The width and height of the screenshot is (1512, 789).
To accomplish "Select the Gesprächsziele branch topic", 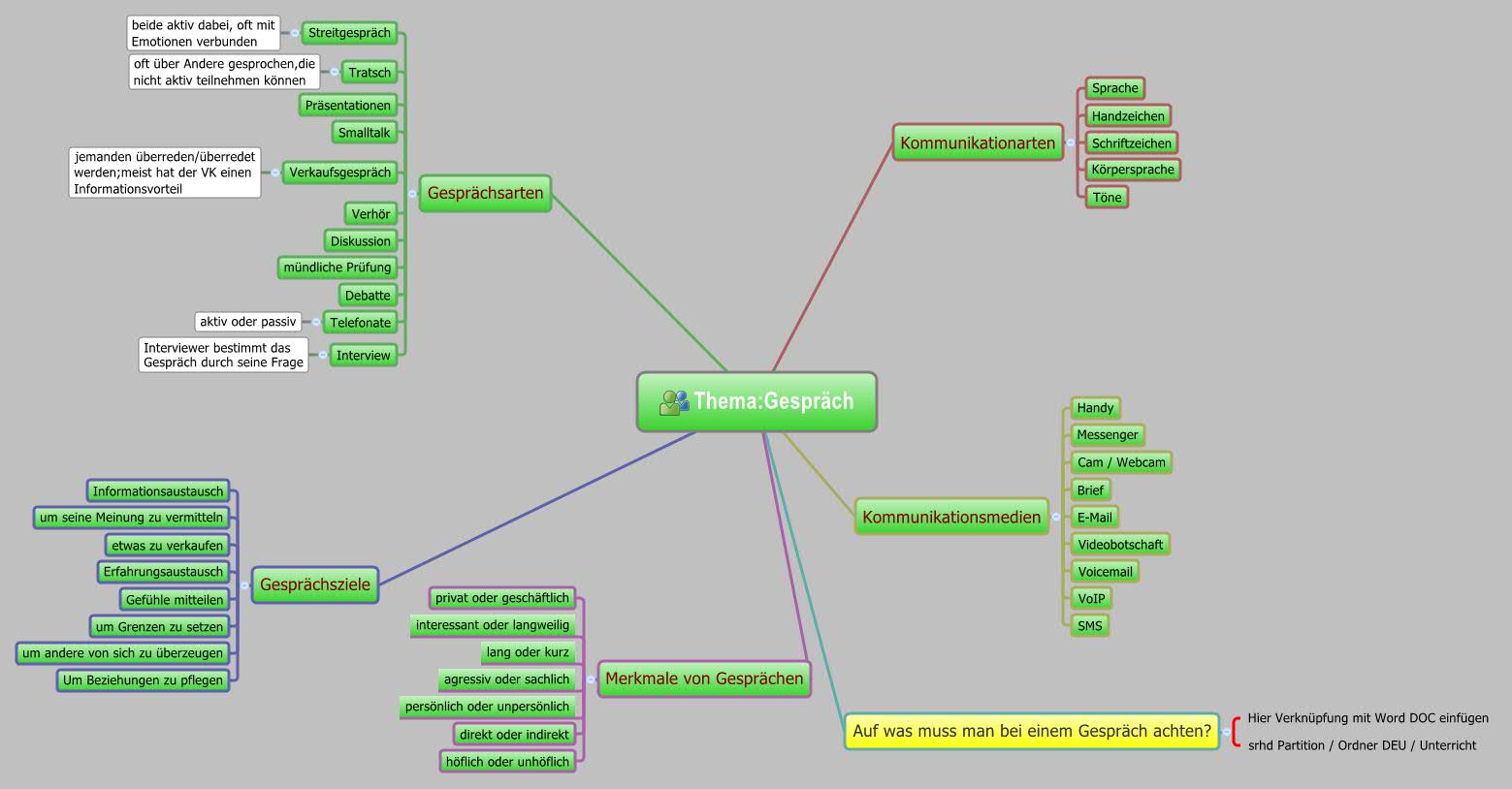I will click(x=314, y=584).
